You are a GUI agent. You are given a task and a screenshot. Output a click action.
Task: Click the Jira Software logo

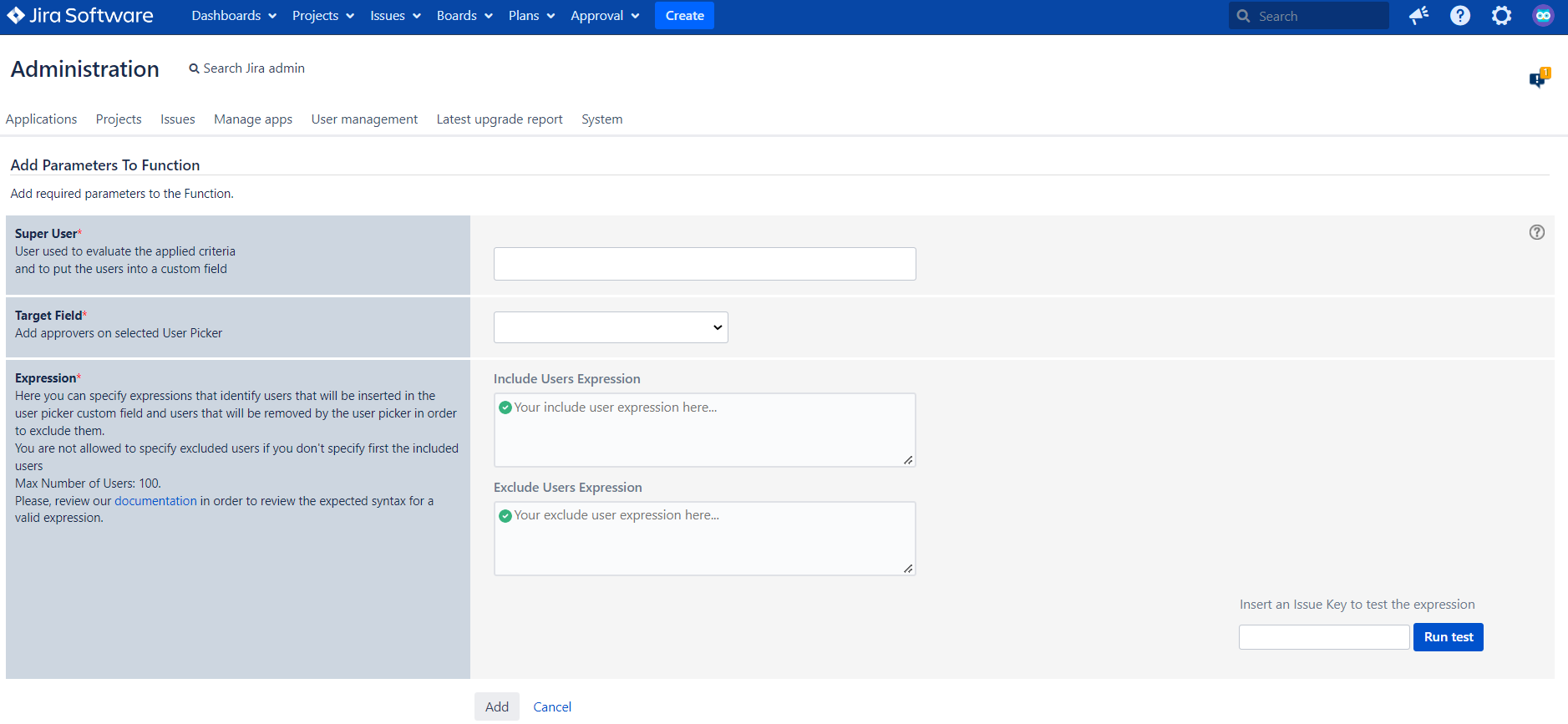click(80, 16)
